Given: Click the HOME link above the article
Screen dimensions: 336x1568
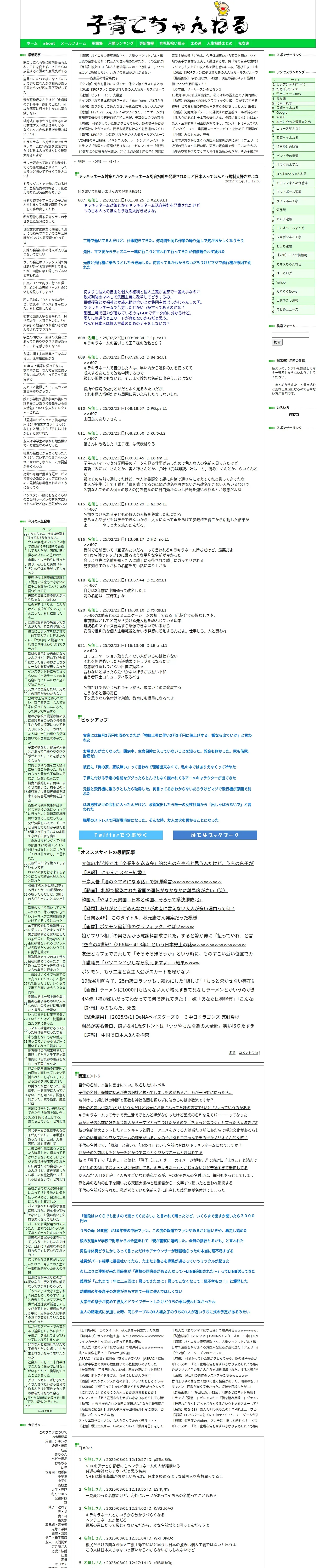Looking at the screenshot, I should point(97,162).
